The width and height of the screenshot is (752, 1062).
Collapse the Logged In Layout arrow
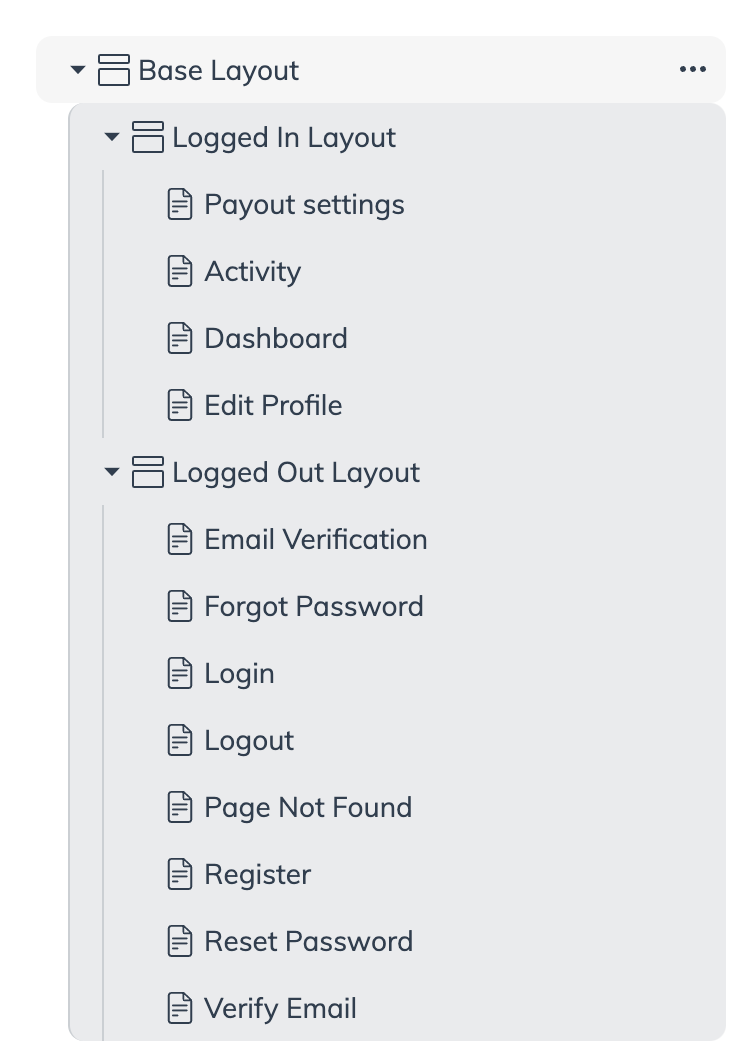point(112,137)
